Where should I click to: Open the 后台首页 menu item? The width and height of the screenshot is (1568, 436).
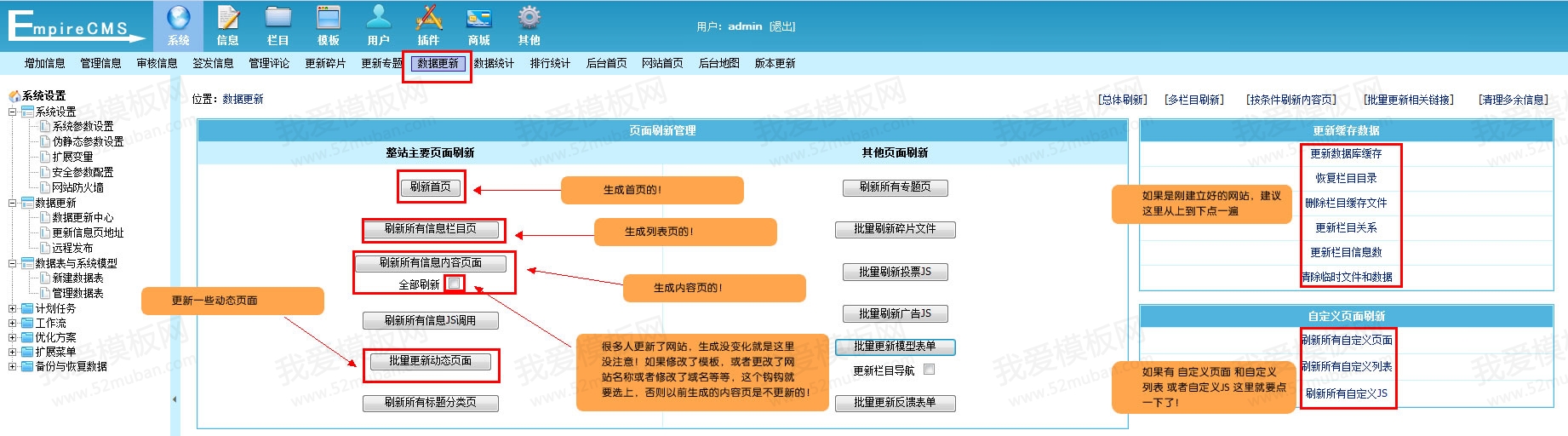[x=607, y=63]
